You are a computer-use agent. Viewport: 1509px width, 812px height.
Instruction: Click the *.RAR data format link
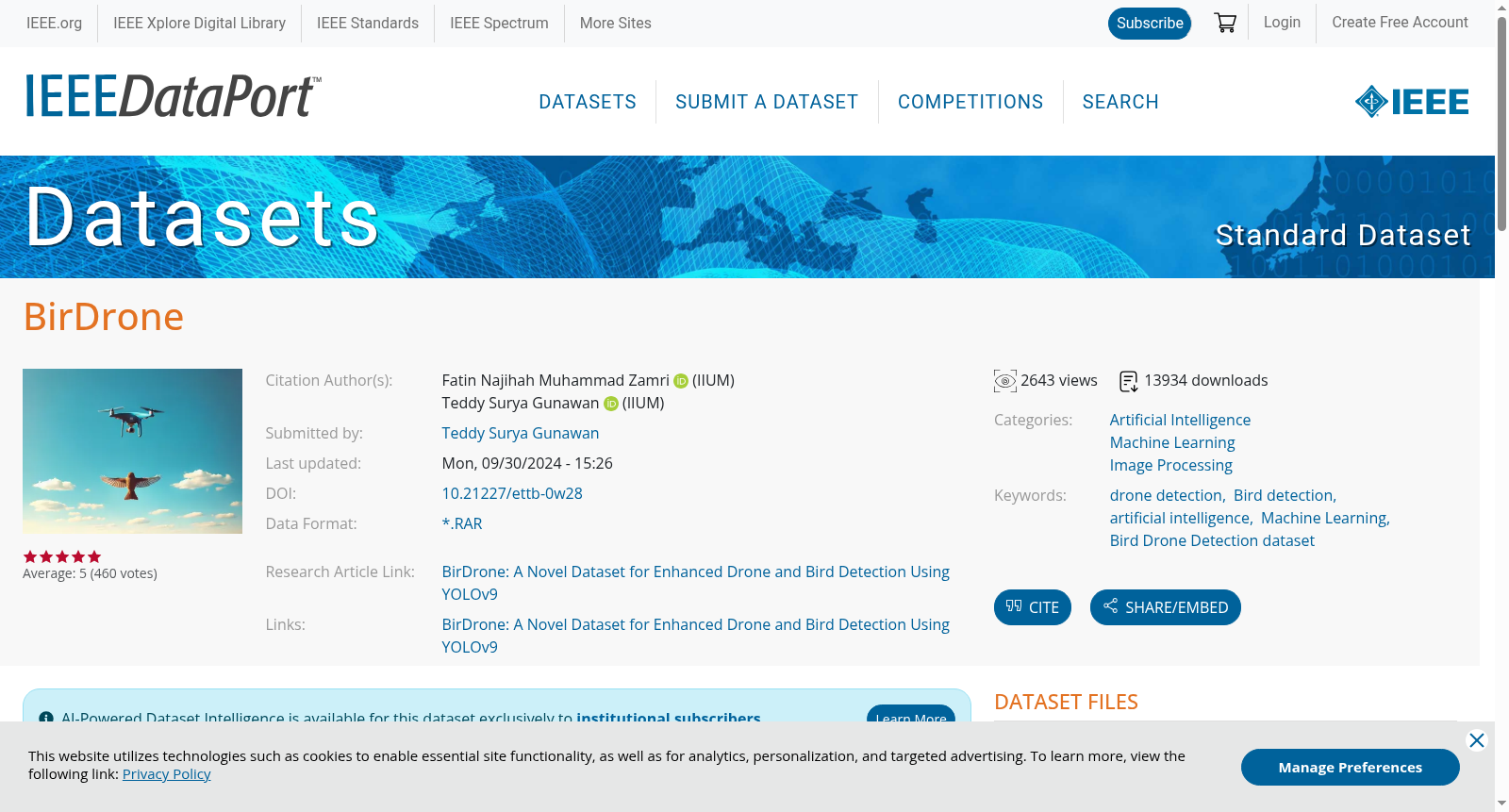tap(462, 523)
